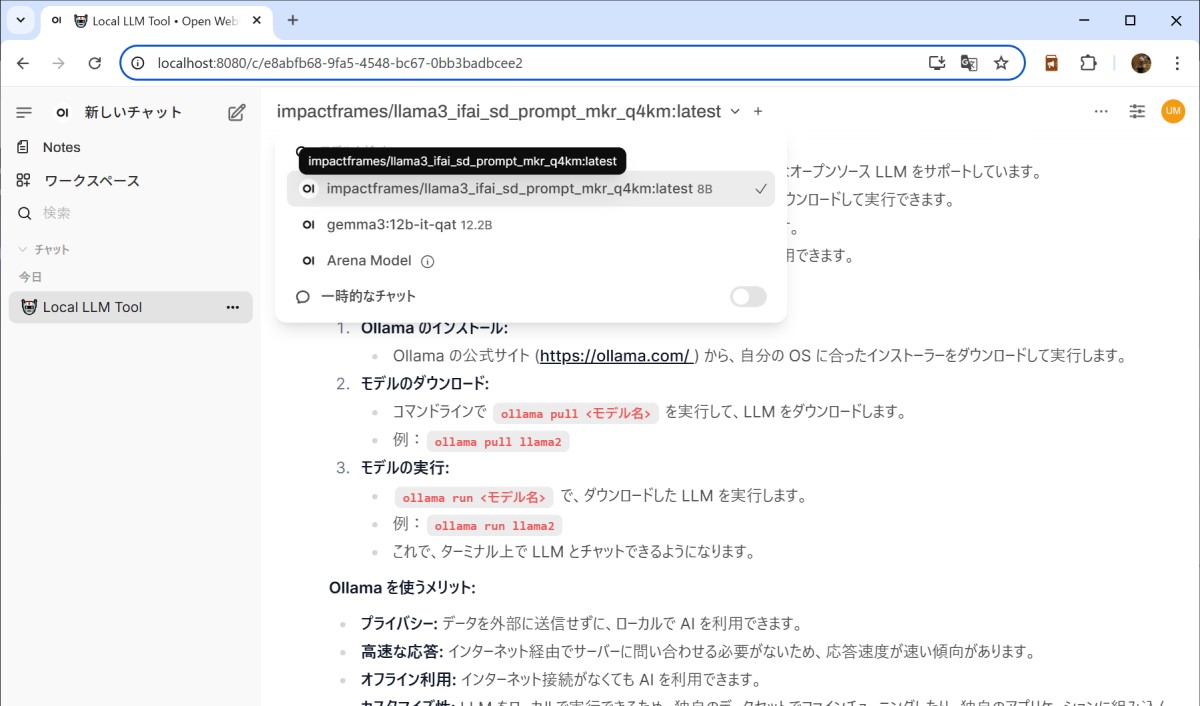Click the install app icon in address bar
The image size is (1200, 706).
(x=937, y=63)
